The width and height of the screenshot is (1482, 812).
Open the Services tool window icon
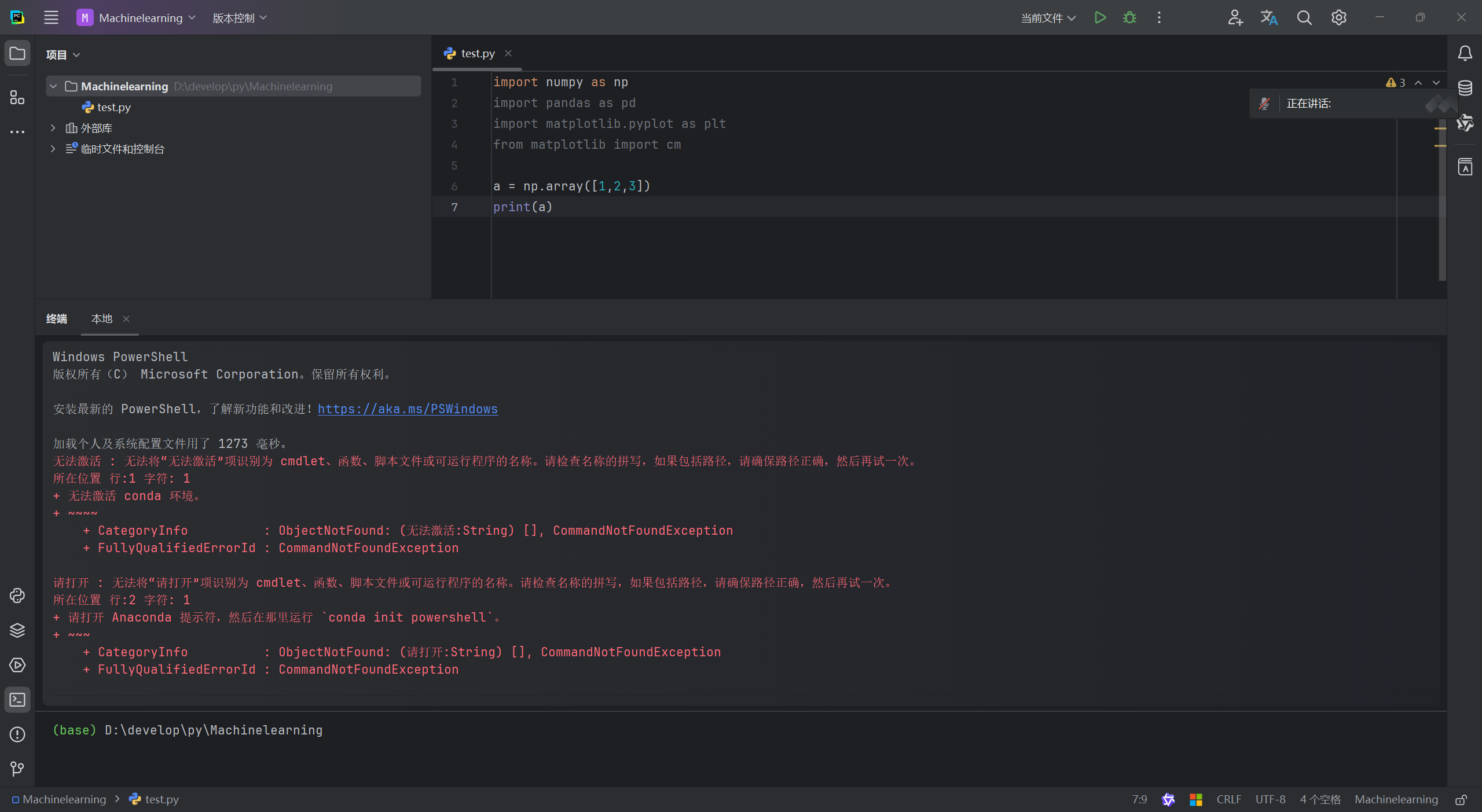click(17, 665)
